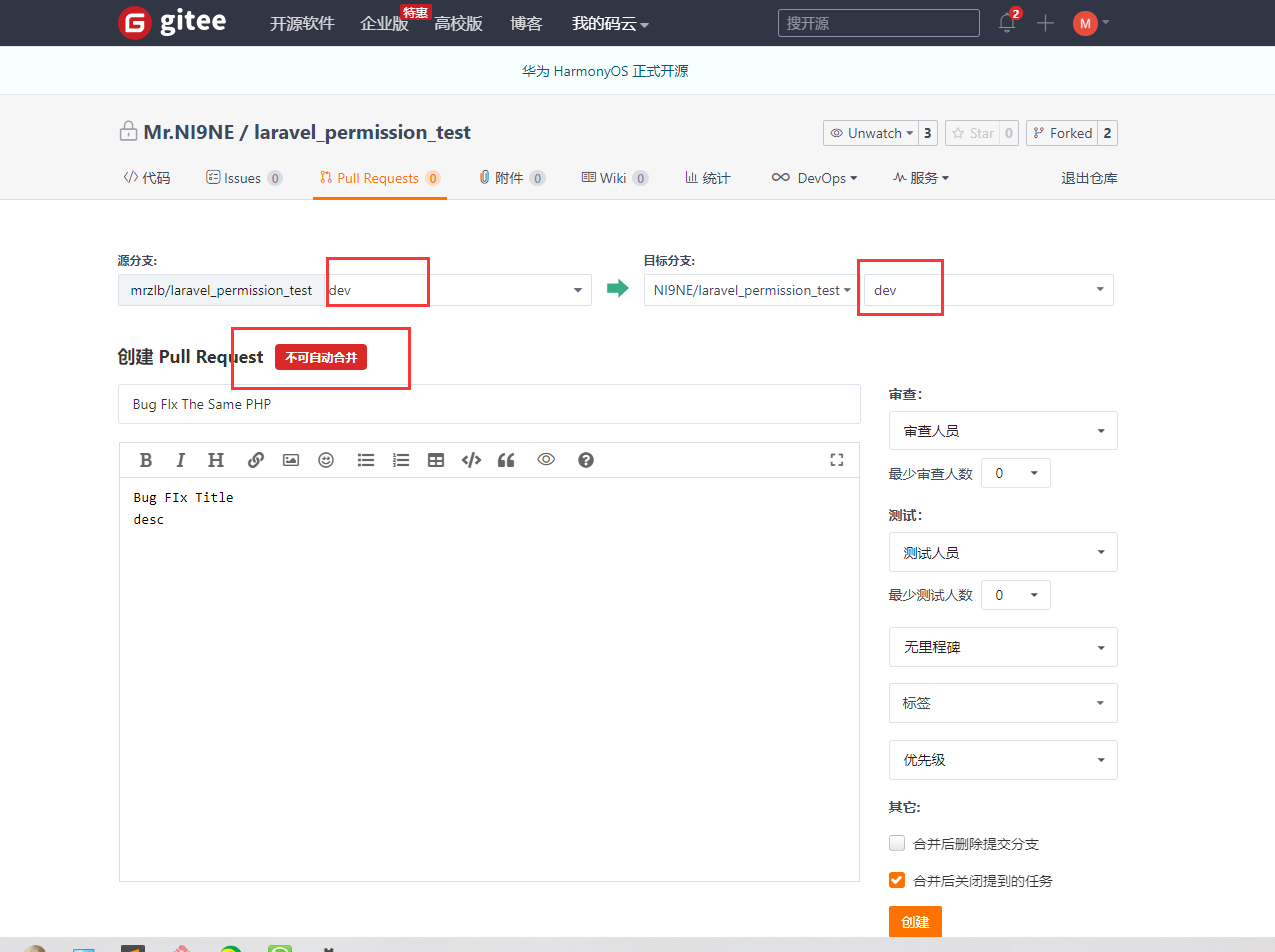Expand the 审查人员 reviewer dropdown
Image resolution: width=1275 pixels, height=952 pixels.
(1003, 431)
